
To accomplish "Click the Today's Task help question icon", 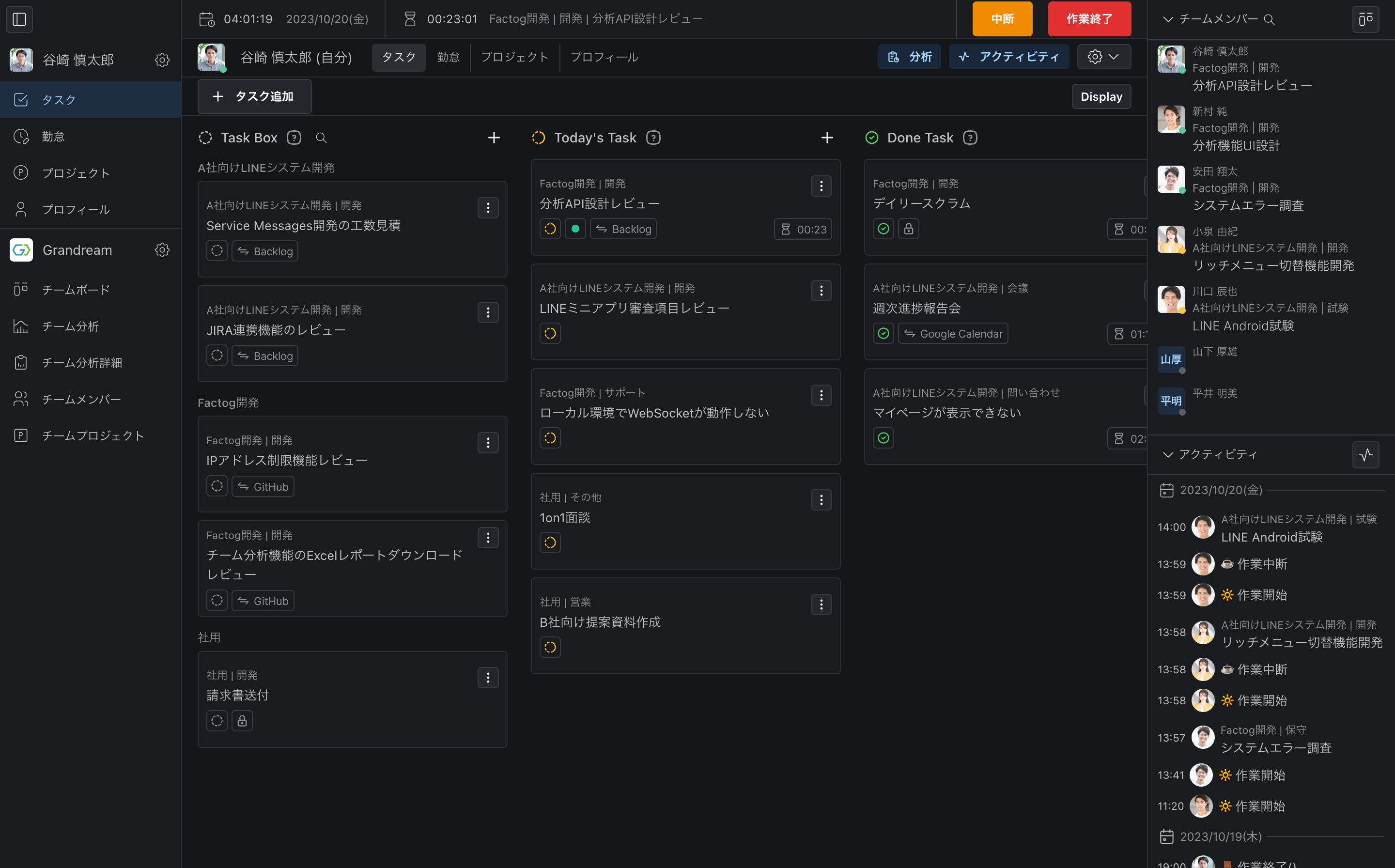I will pos(653,138).
